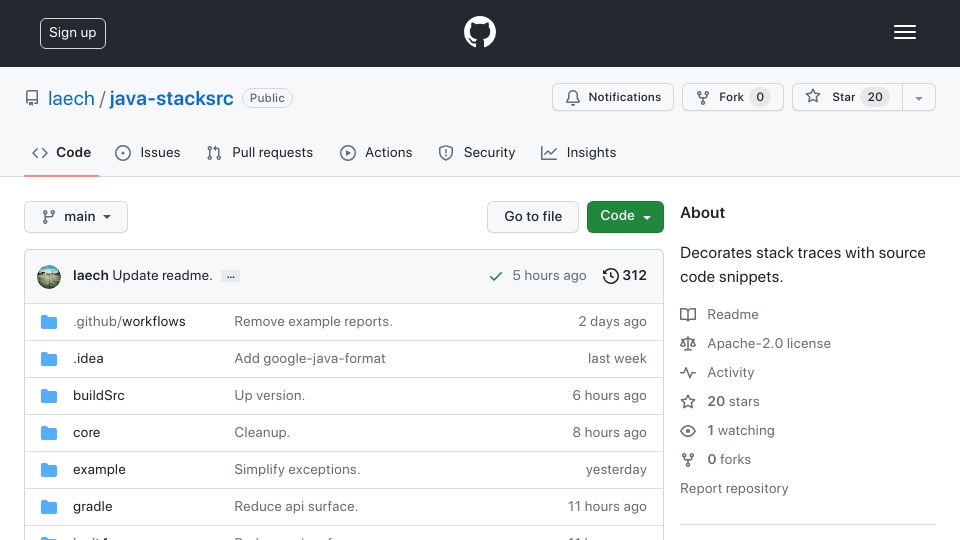Click the Insights graph icon
This screenshot has width=960, height=540.
549,153
